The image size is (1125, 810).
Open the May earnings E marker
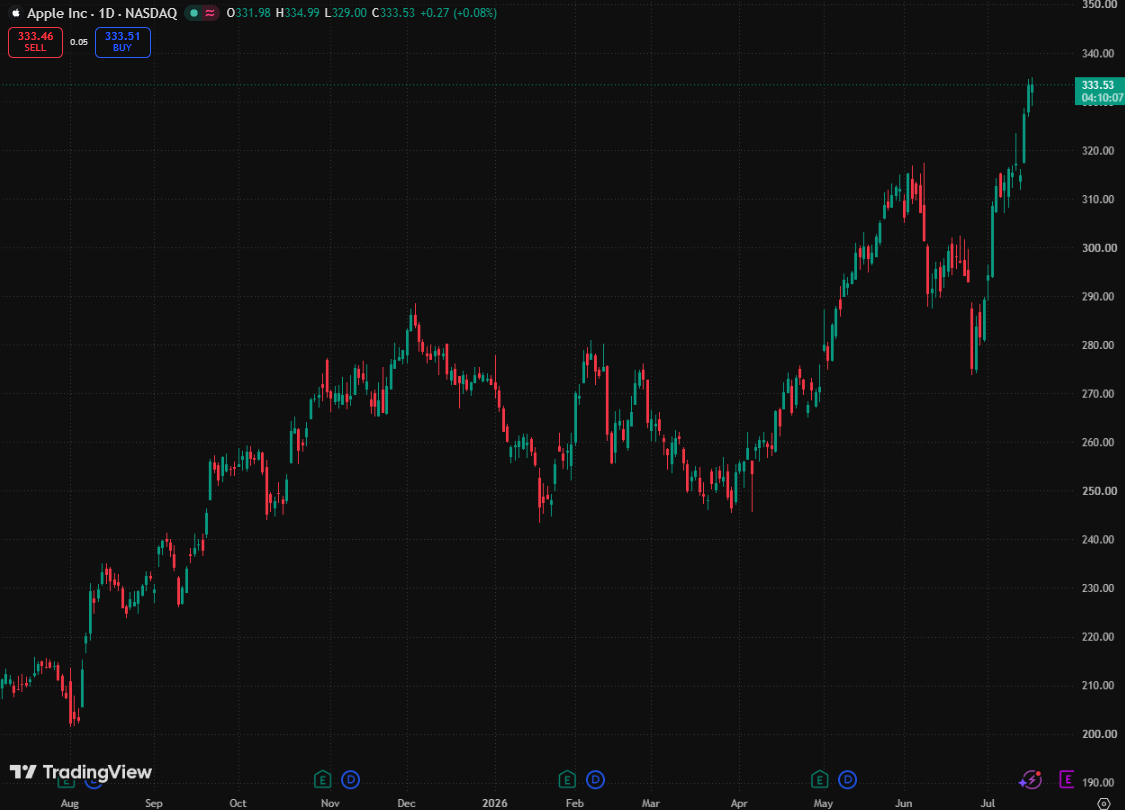[x=819, y=779]
